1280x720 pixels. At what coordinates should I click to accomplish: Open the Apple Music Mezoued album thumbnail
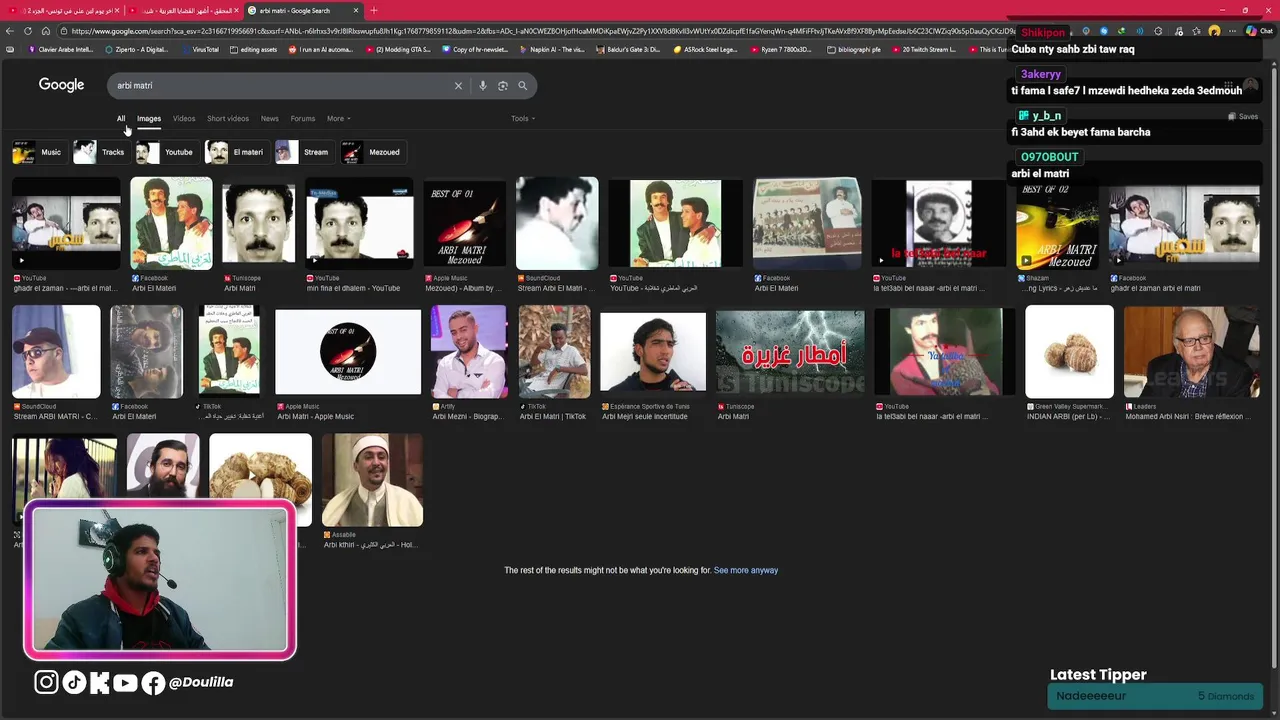(465, 224)
